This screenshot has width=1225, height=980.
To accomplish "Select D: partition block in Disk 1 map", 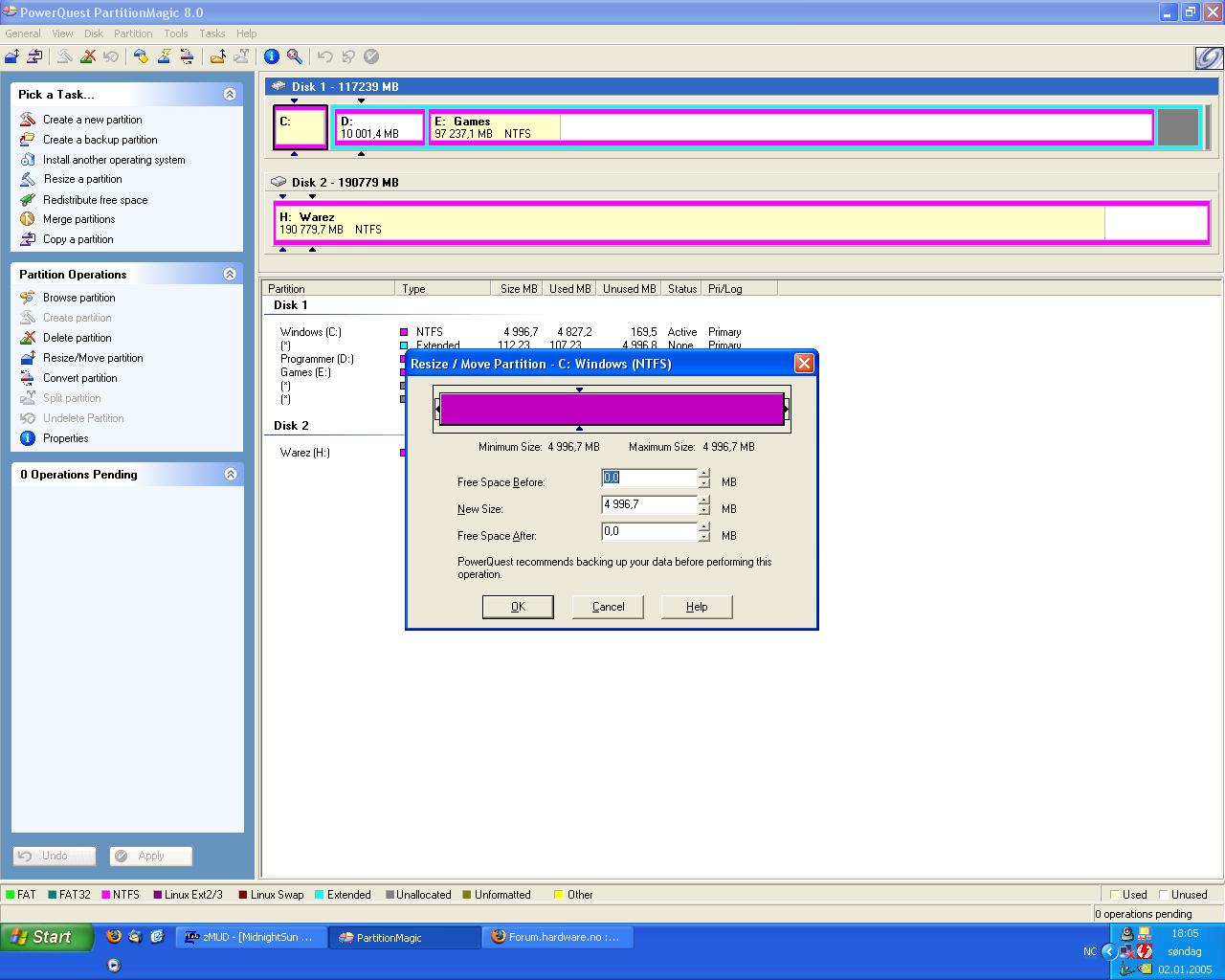I will 380,127.
